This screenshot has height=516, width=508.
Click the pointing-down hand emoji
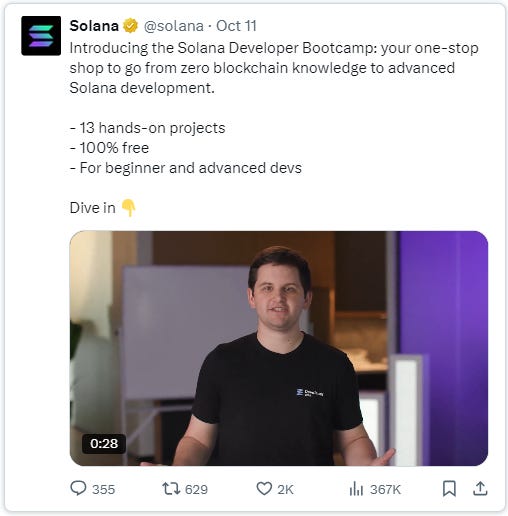(x=128, y=208)
